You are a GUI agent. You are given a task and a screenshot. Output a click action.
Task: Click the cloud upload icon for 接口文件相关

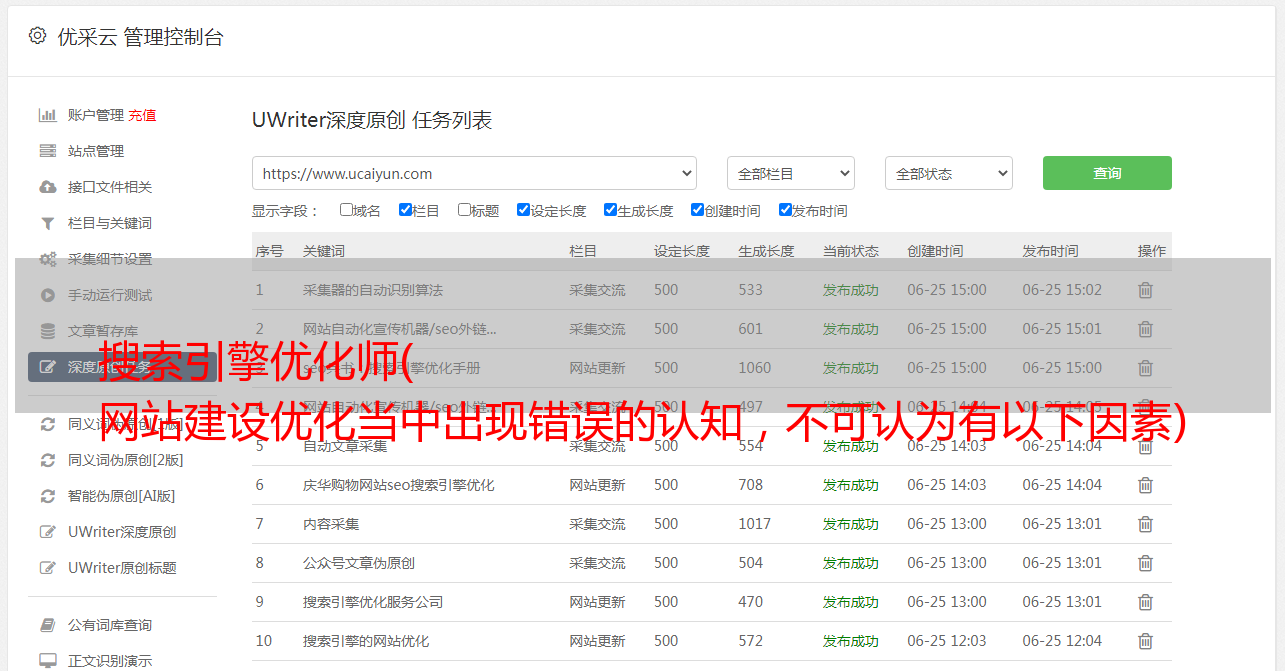pos(47,187)
